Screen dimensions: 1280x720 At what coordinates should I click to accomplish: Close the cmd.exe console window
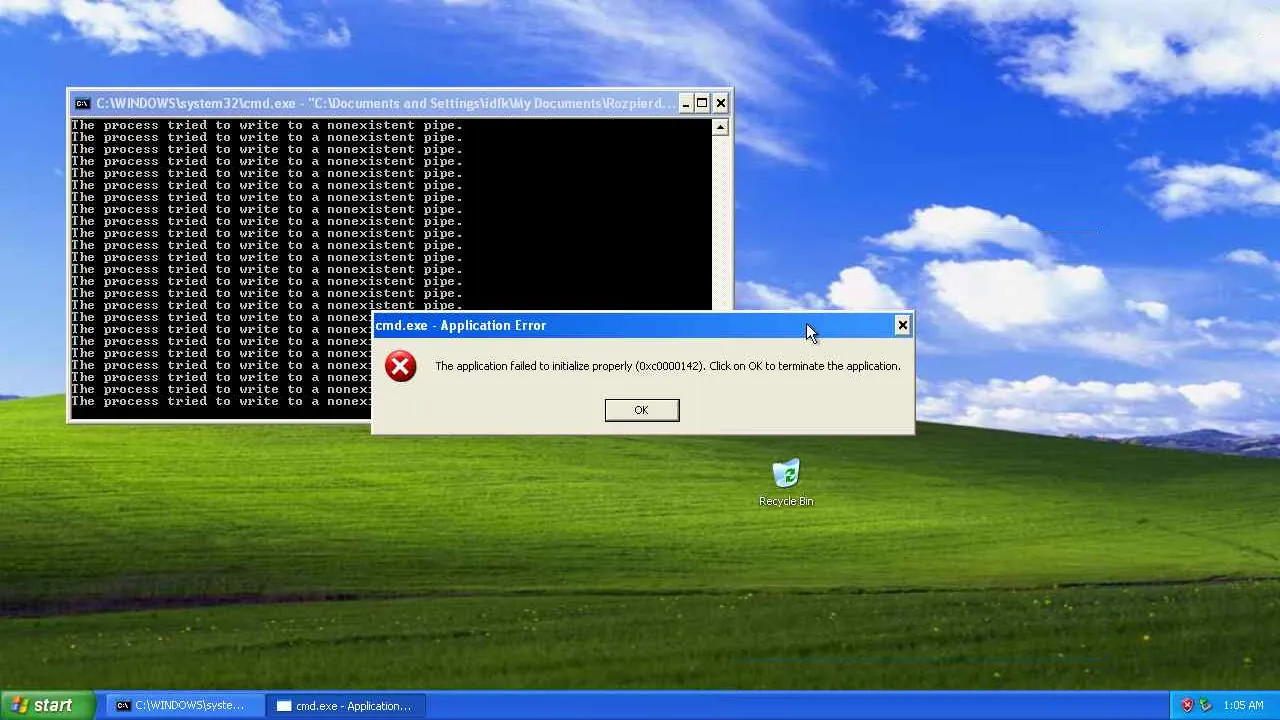[720, 103]
